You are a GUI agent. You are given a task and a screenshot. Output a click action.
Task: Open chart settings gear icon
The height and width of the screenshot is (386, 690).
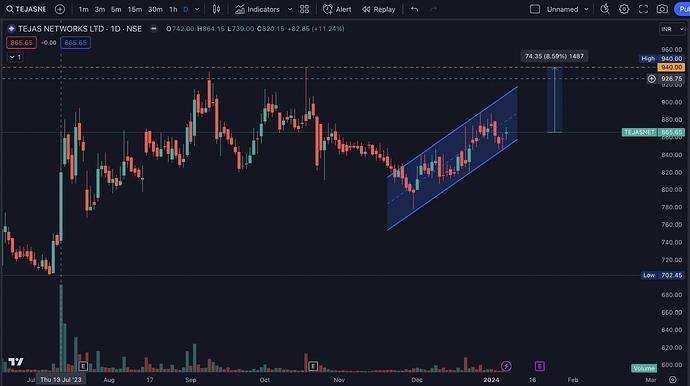point(624,9)
